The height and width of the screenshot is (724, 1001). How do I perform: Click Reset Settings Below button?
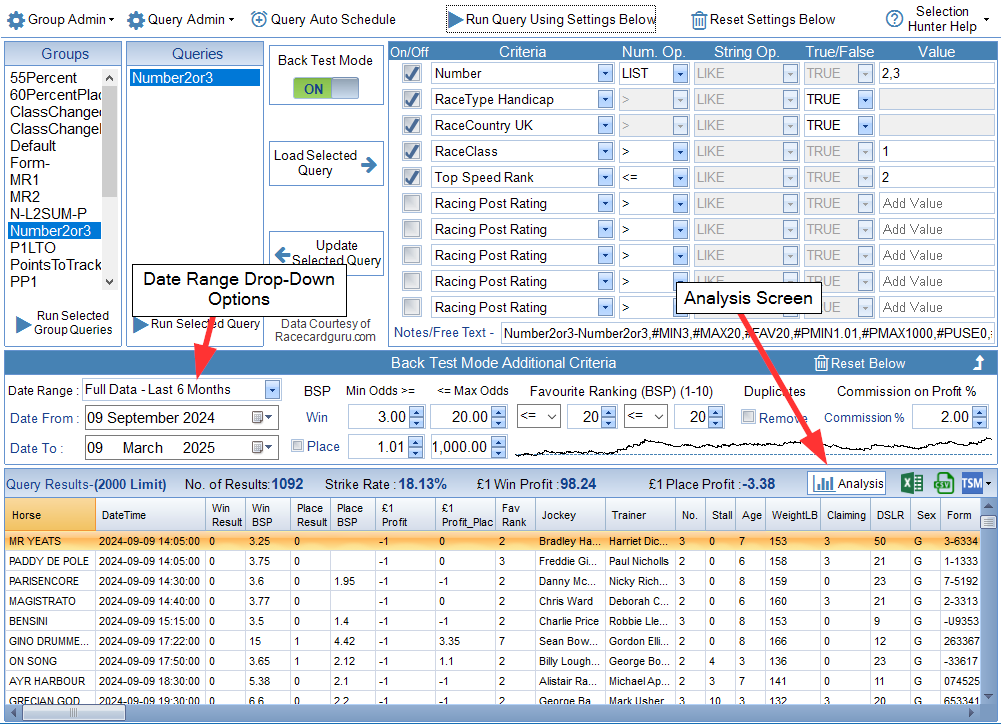click(x=763, y=19)
